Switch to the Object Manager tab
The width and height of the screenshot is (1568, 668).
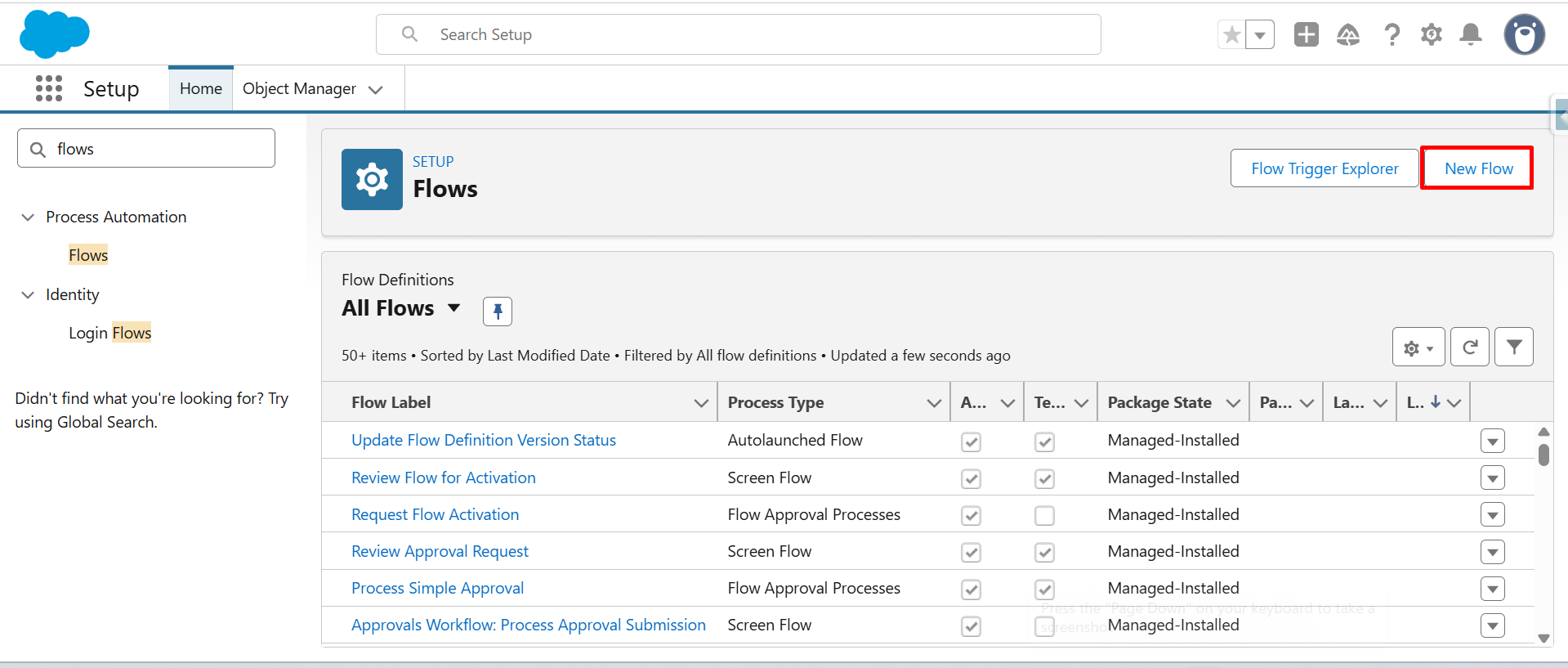click(x=299, y=88)
